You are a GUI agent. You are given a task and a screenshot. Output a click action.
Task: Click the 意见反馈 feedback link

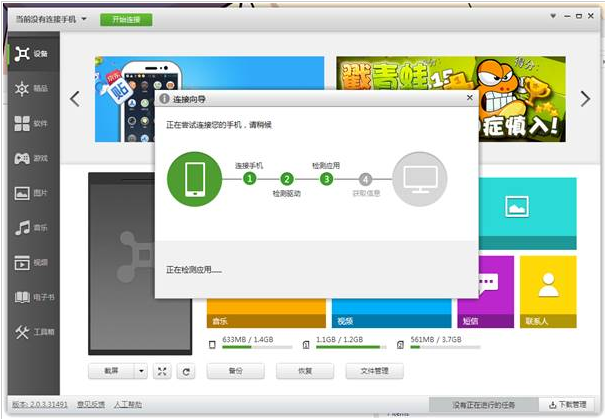[x=89, y=404]
